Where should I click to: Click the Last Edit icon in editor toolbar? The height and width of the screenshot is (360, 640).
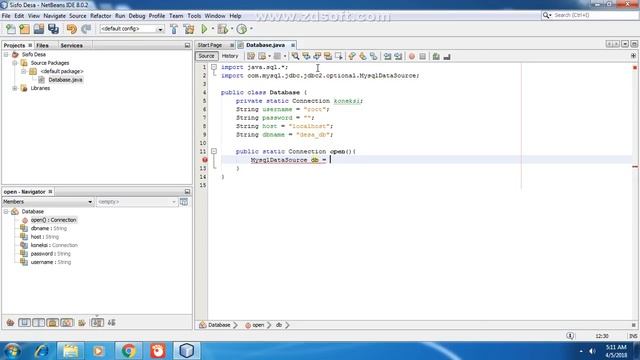[x=251, y=56]
